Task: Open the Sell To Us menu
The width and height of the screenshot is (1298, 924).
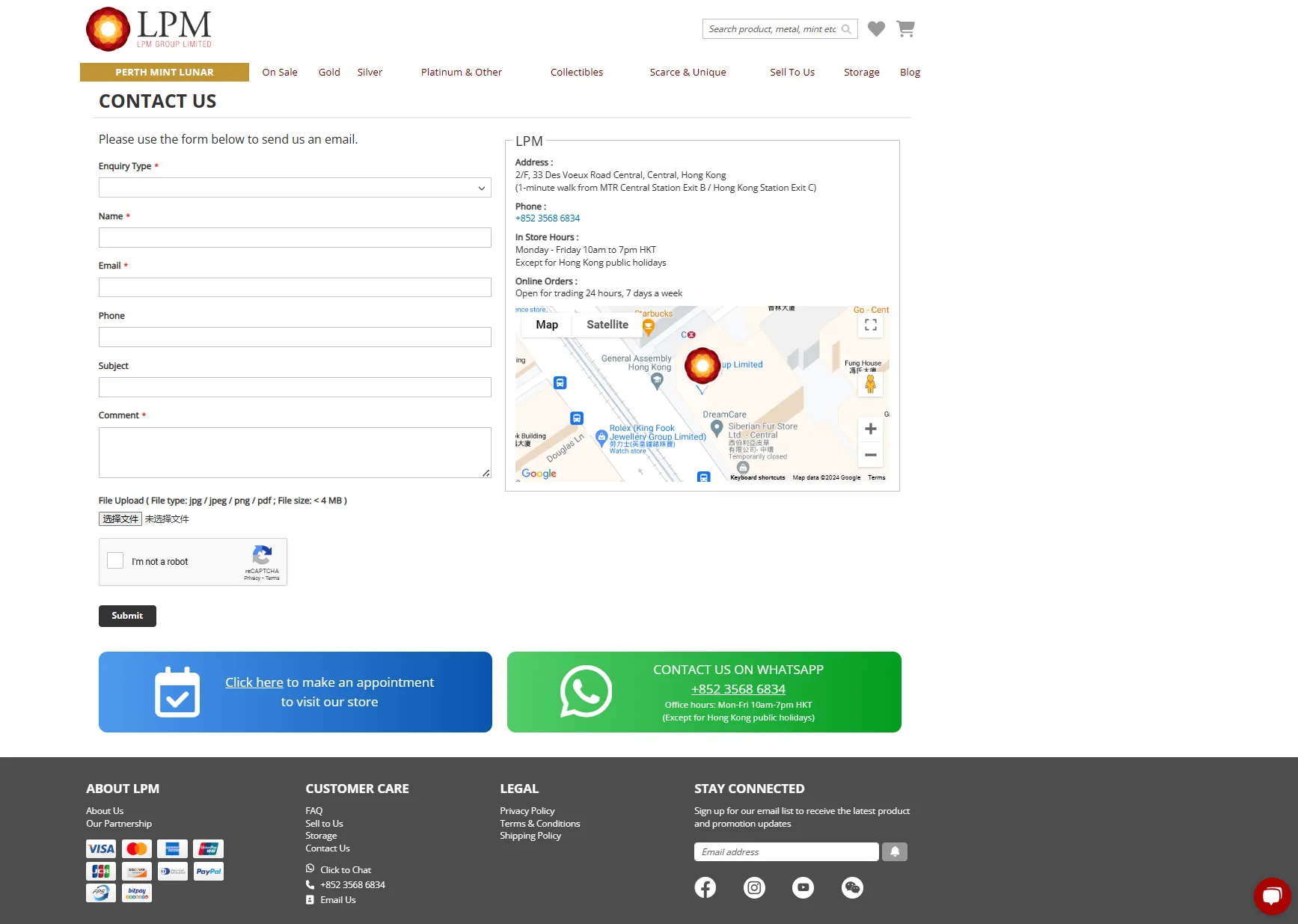Action: point(792,72)
